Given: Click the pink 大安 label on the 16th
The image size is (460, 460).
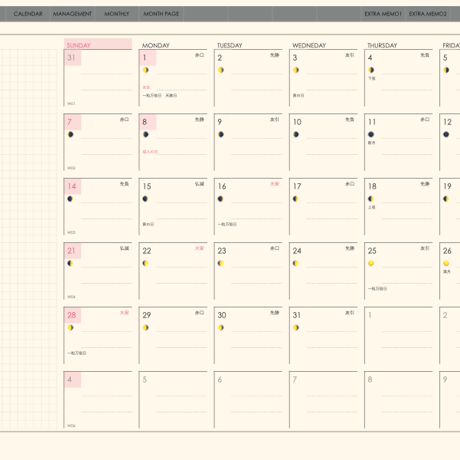Looking at the screenshot, I should click(274, 184).
